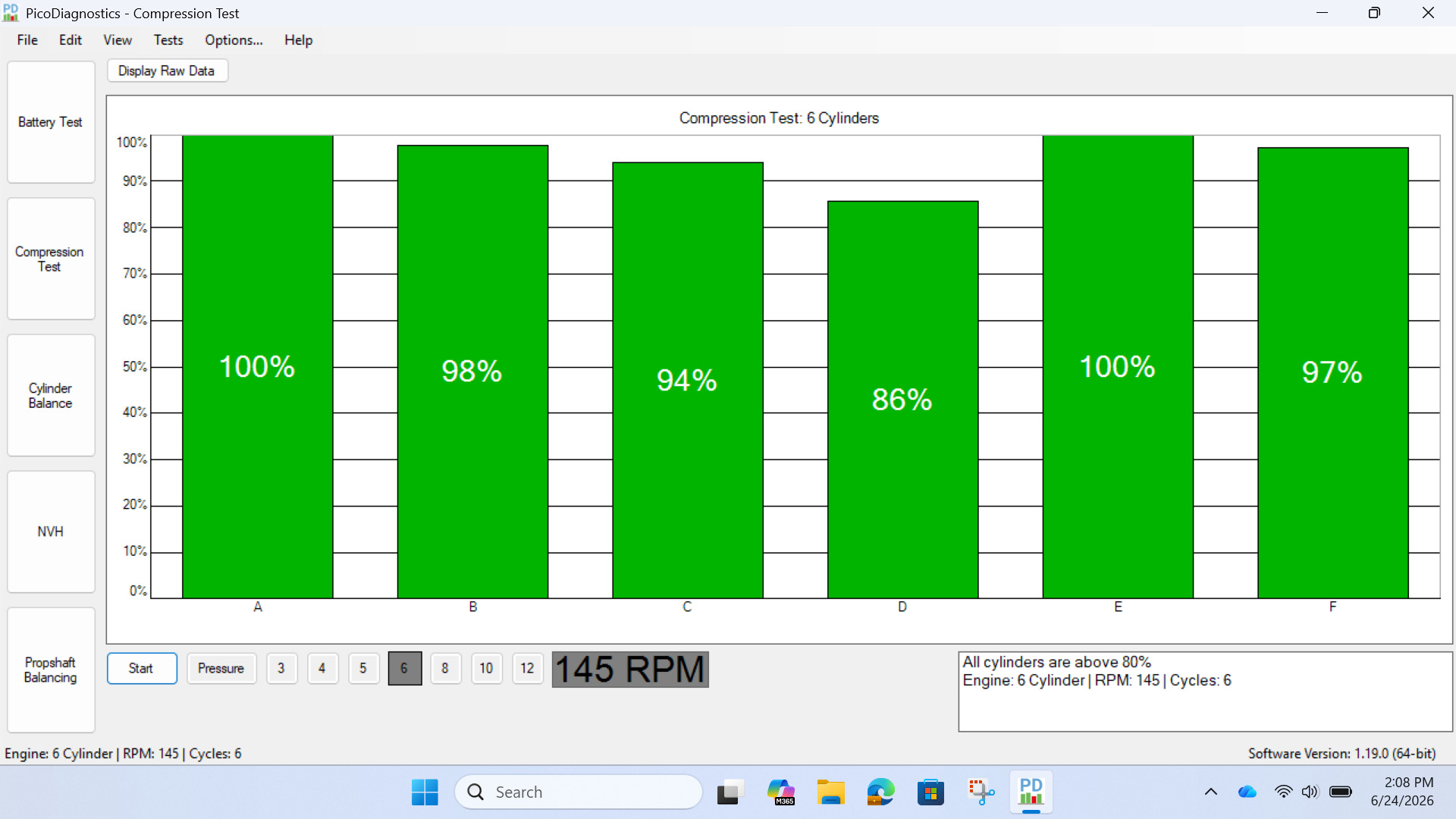Start the compression test
Viewport: 1456px width, 819px height.
coord(142,668)
